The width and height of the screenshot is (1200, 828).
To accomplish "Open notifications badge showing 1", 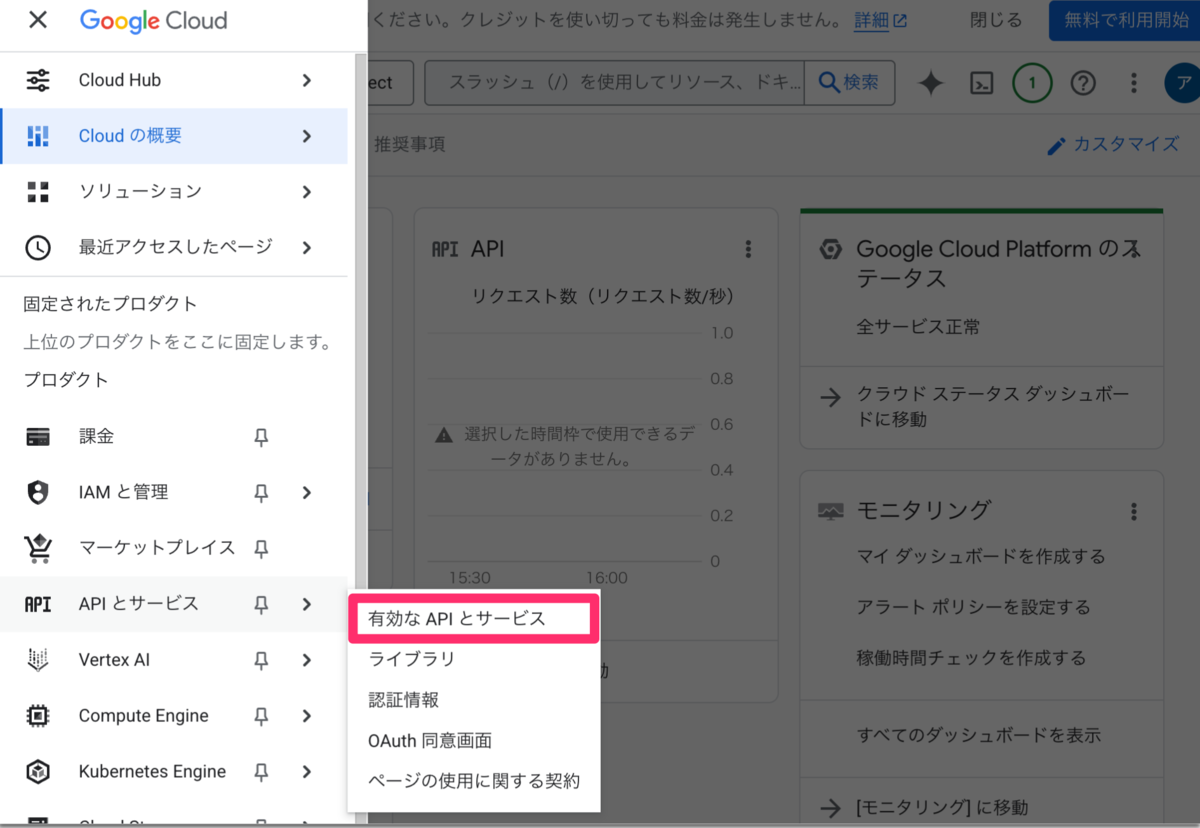I will click(x=1032, y=83).
